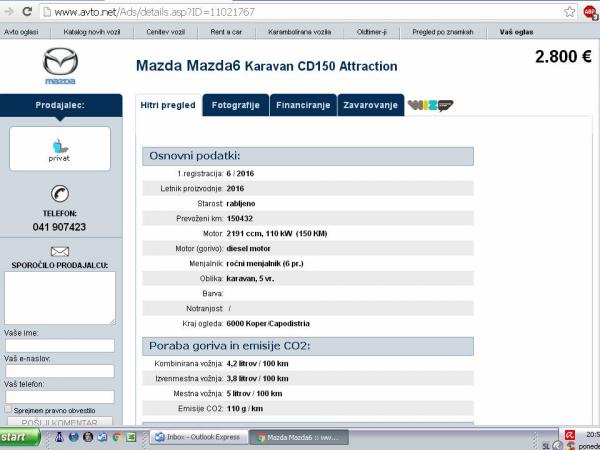Click the 'diesel motor' fuel value
The image size is (600, 450).
pyautogui.click(x=248, y=249)
